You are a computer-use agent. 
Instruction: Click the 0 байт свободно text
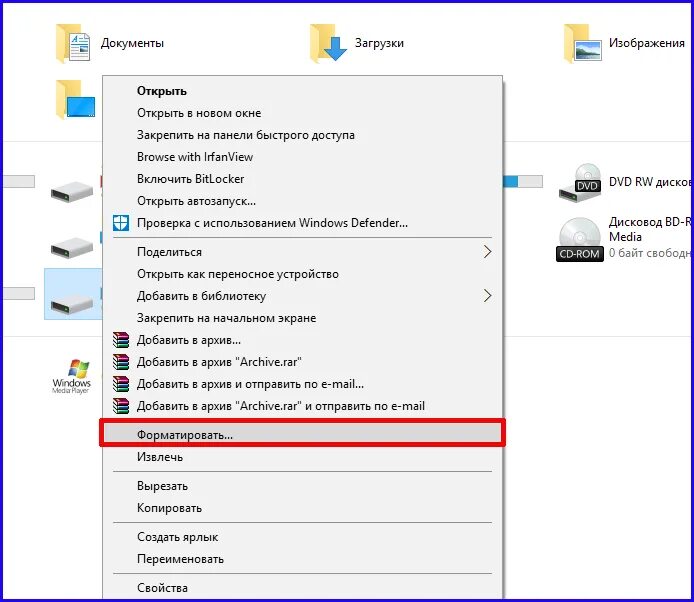coord(651,253)
